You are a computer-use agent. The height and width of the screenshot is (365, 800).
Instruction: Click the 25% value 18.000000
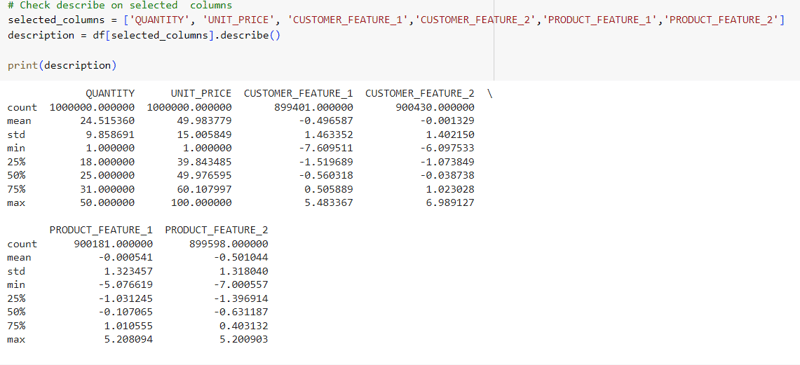(107, 162)
